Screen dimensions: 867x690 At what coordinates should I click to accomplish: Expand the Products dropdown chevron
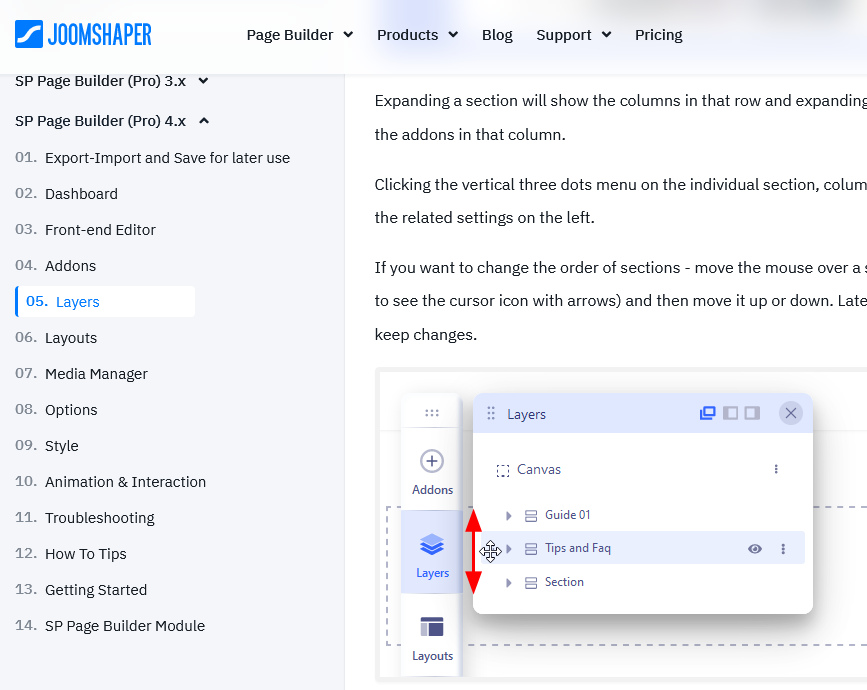453,35
